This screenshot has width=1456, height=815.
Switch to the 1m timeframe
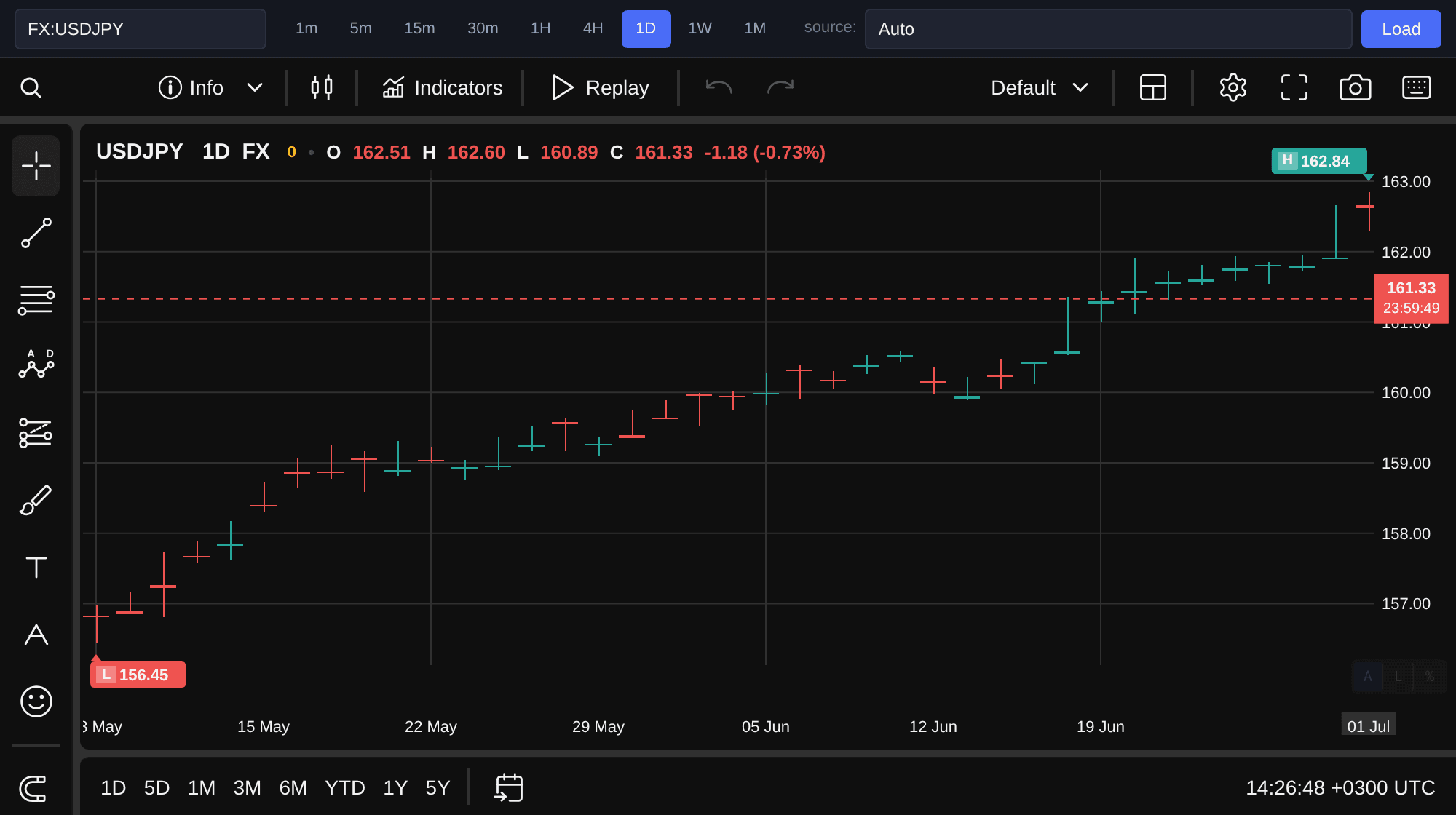[x=306, y=28]
